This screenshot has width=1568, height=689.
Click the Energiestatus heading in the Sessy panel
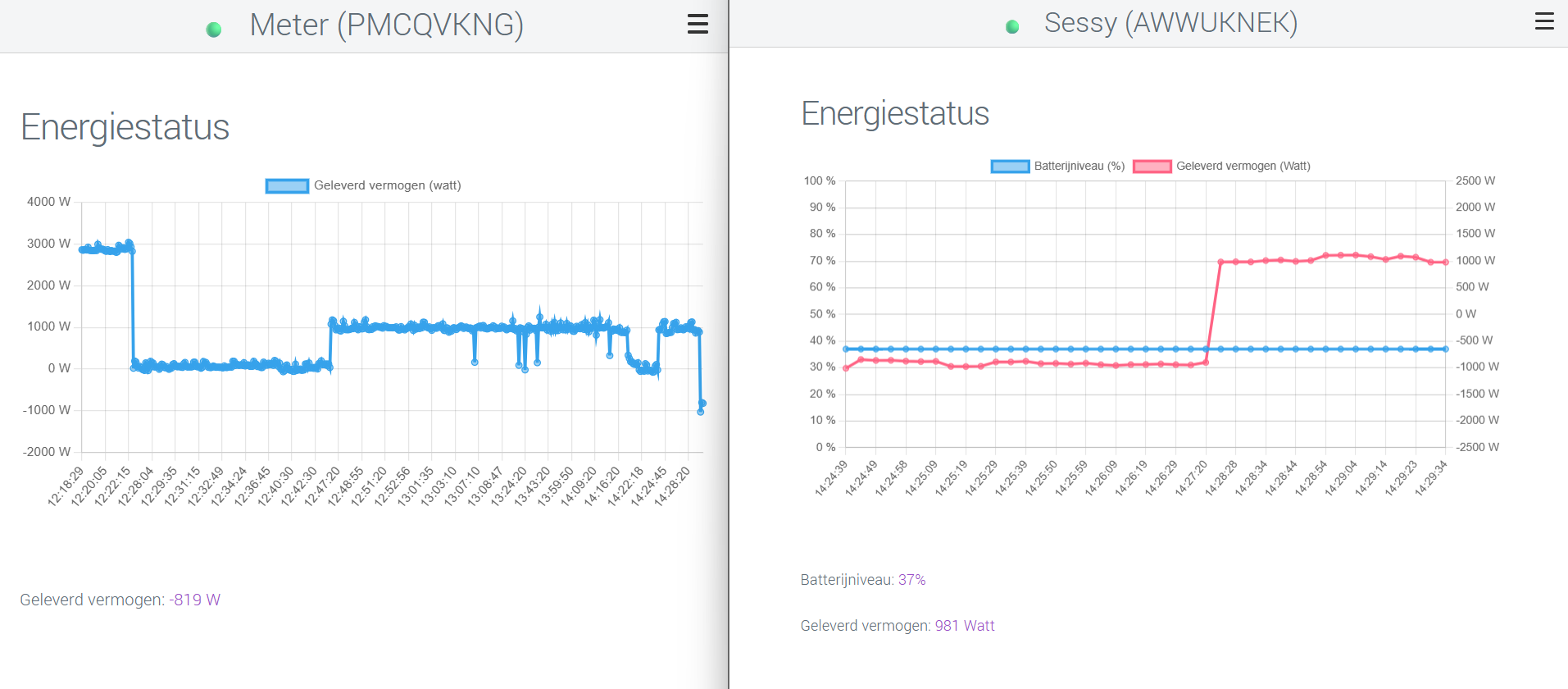[x=894, y=113]
